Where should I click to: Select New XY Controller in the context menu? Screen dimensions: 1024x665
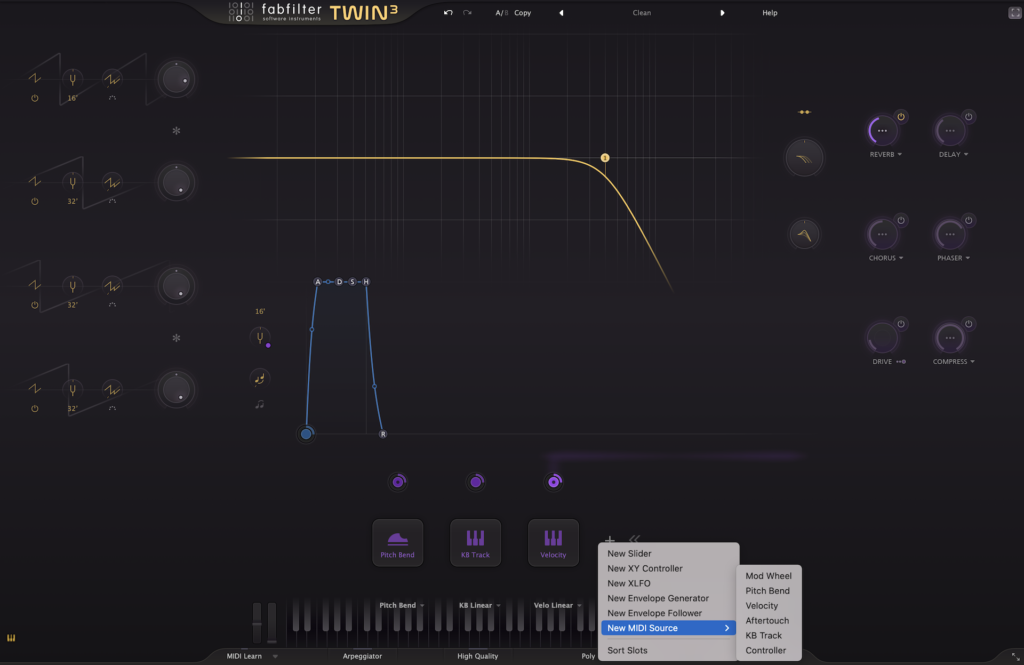click(645, 569)
